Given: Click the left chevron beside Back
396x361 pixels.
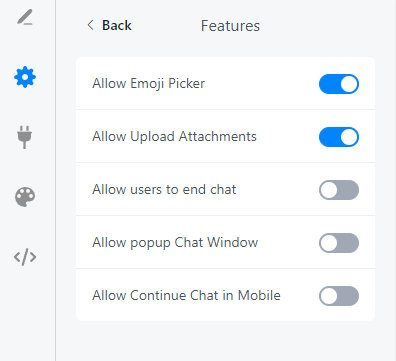Looking at the screenshot, I should click(x=90, y=25).
